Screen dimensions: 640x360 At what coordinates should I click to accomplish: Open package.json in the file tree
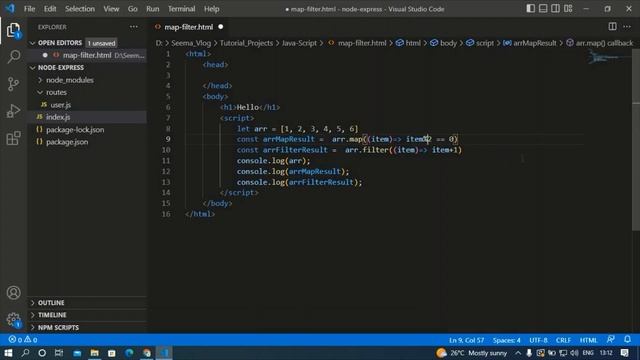[x=67, y=142]
